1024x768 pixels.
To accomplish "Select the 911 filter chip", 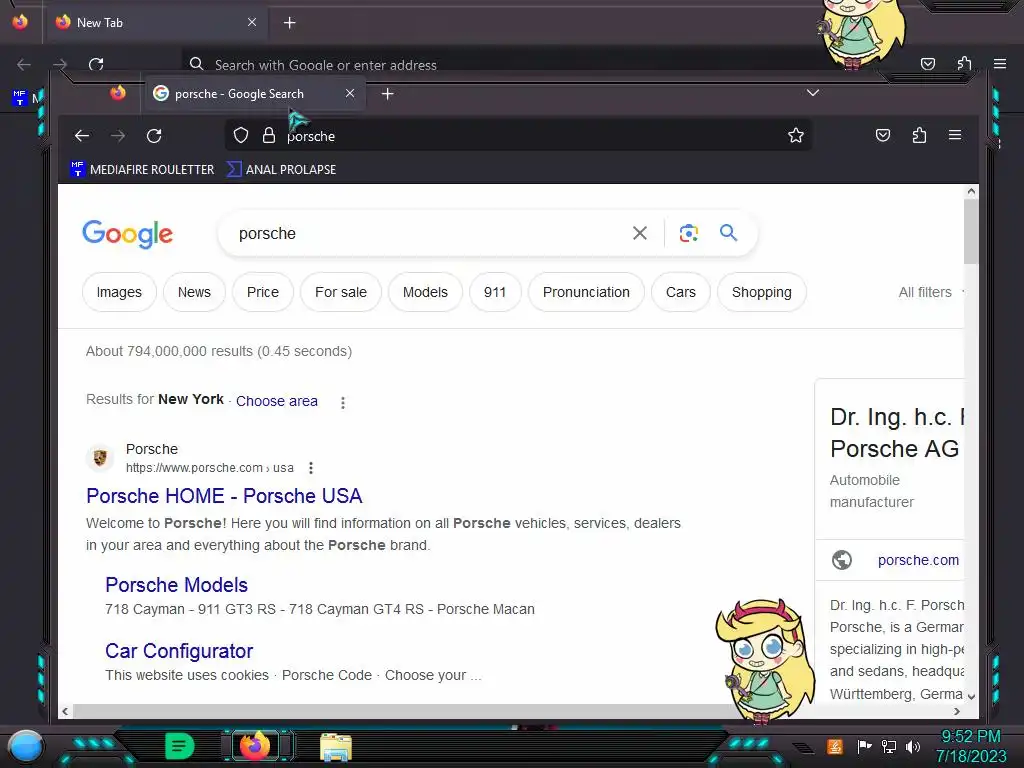I will click(x=495, y=292).
